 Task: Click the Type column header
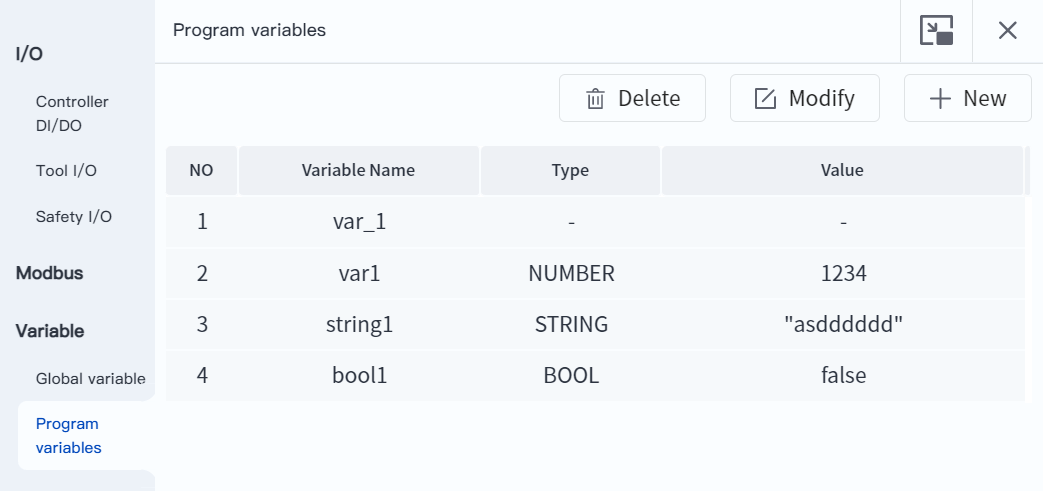(x=570, y=170)
